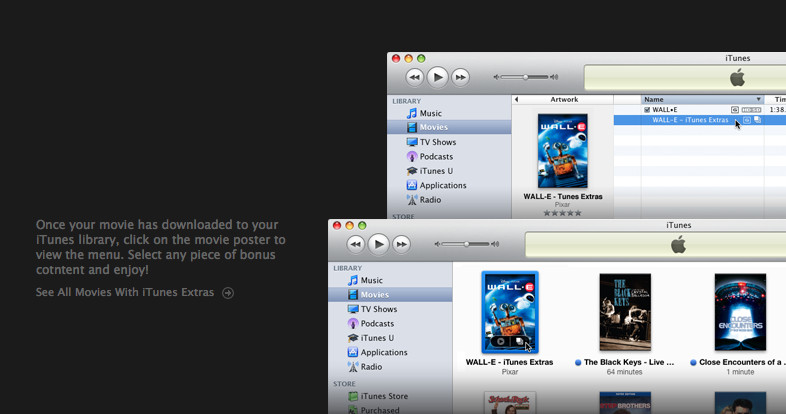Click WALL-E artwork in the back window
Viewport: 786px width, 414px height.
click(x=562, y=151)
